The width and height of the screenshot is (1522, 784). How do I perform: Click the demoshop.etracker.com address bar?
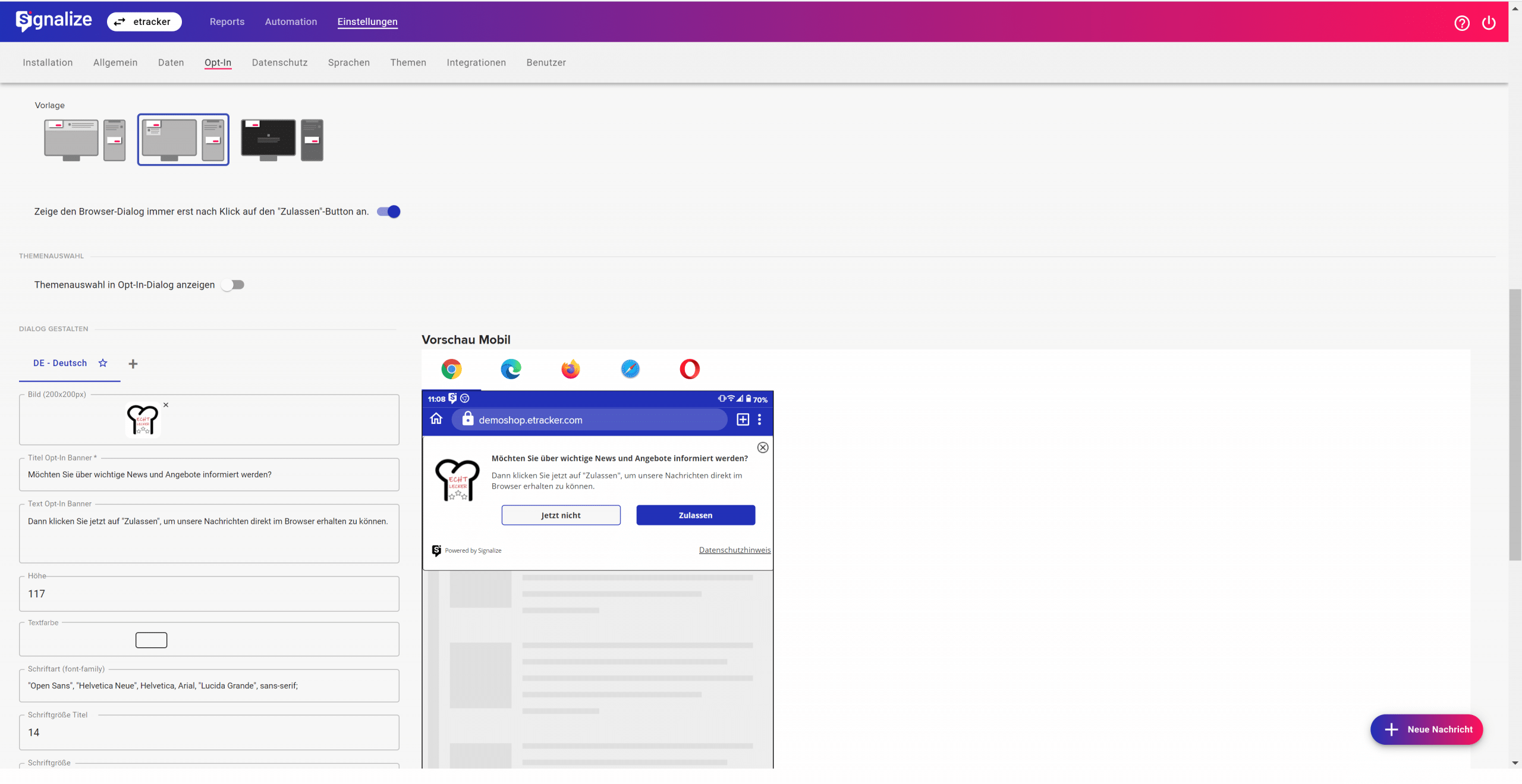(x=590, y=420)
